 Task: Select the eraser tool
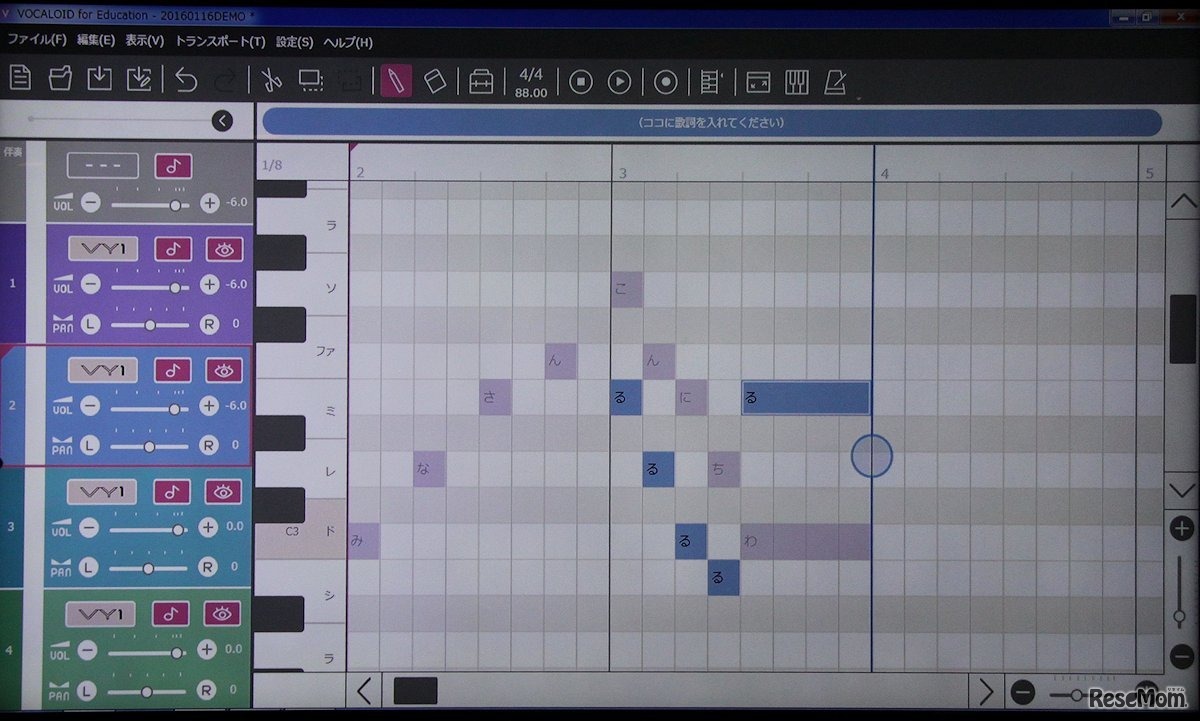pyautogui.click(x=435, y=81)
